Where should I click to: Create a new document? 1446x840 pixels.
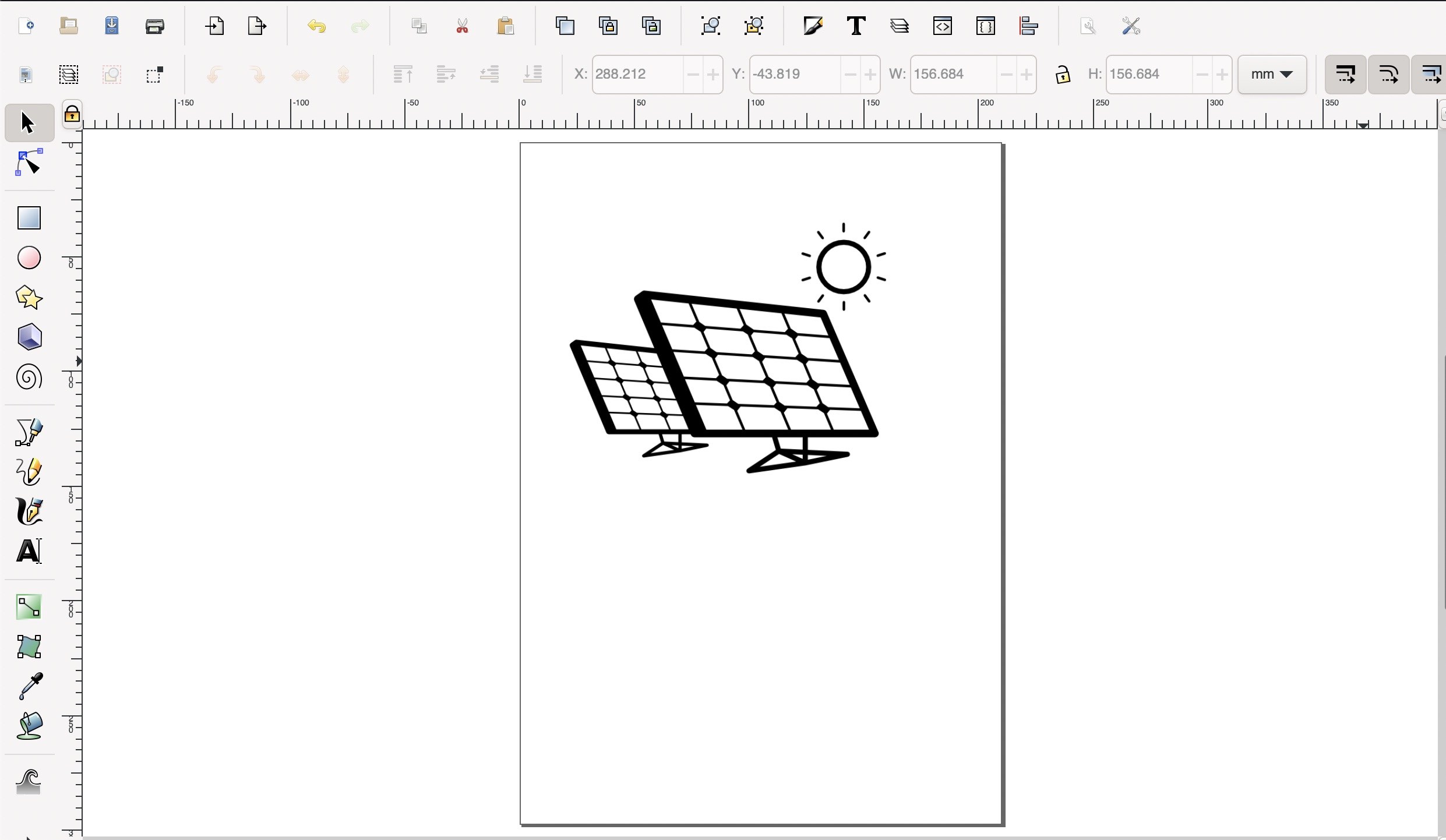[26, 26]
